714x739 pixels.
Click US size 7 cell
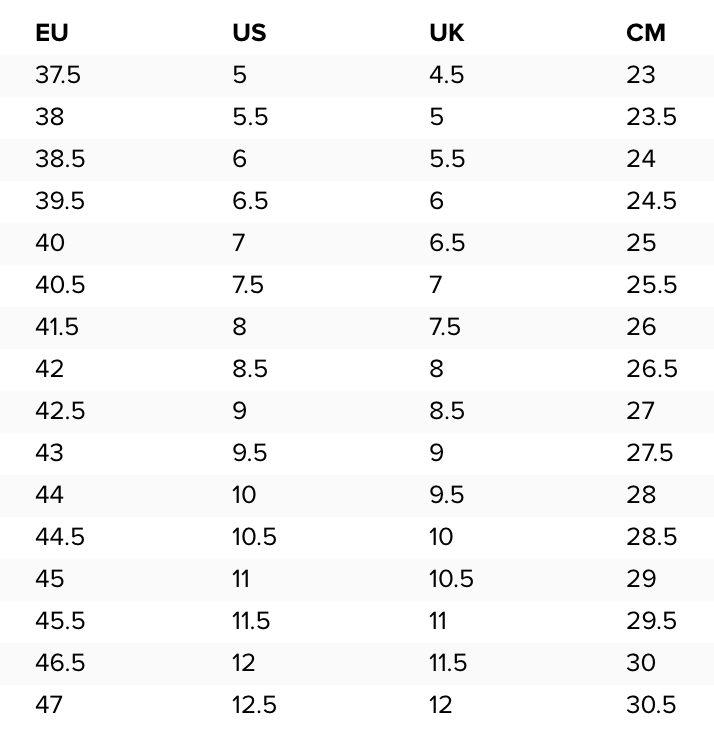(239, 243)
